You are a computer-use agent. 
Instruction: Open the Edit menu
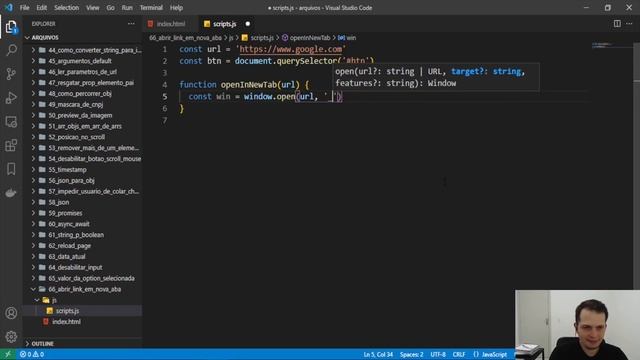pos(41,8)
